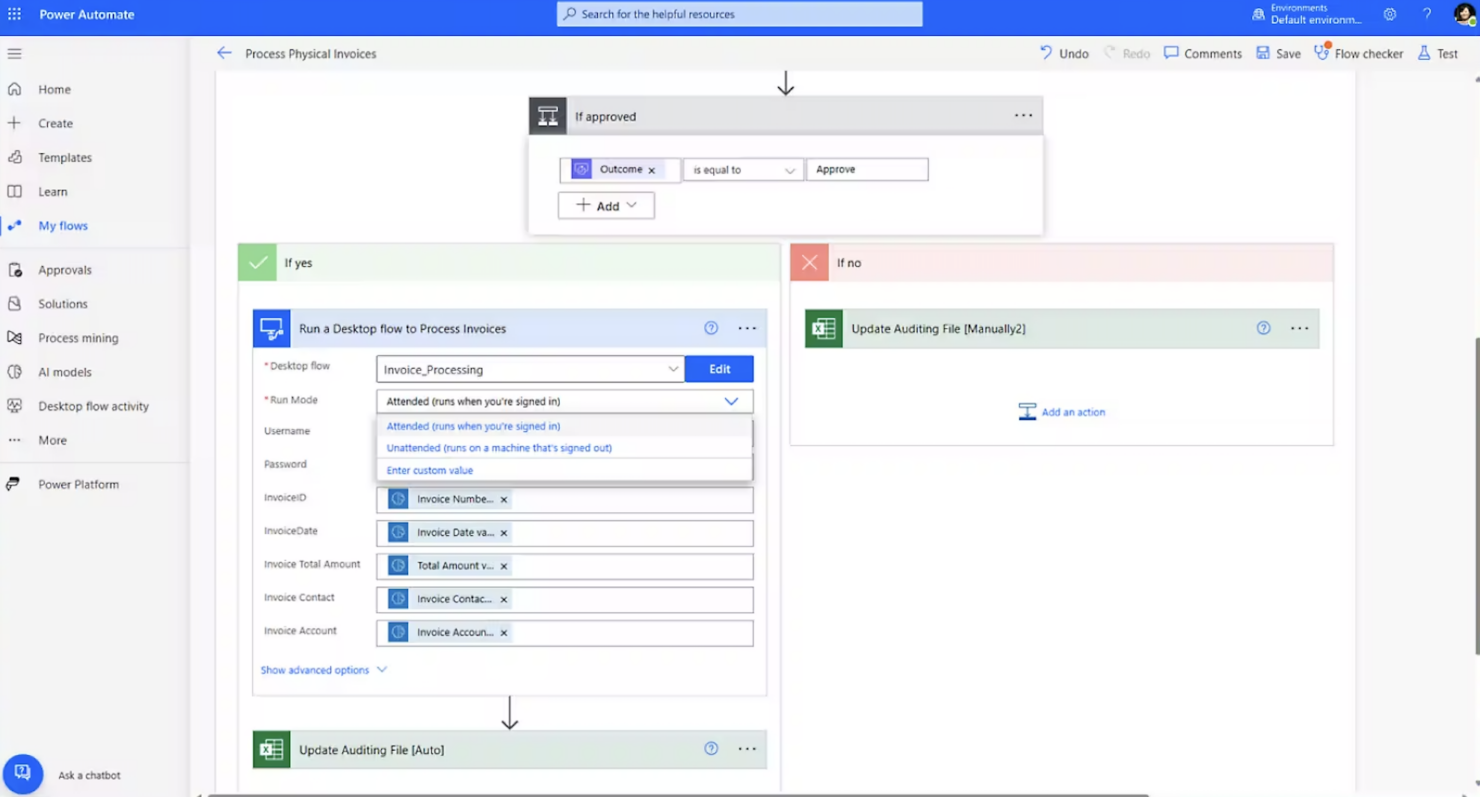Collapse the Run Mode dropdown chevron

pyautogui.click(x=731, y=401)
